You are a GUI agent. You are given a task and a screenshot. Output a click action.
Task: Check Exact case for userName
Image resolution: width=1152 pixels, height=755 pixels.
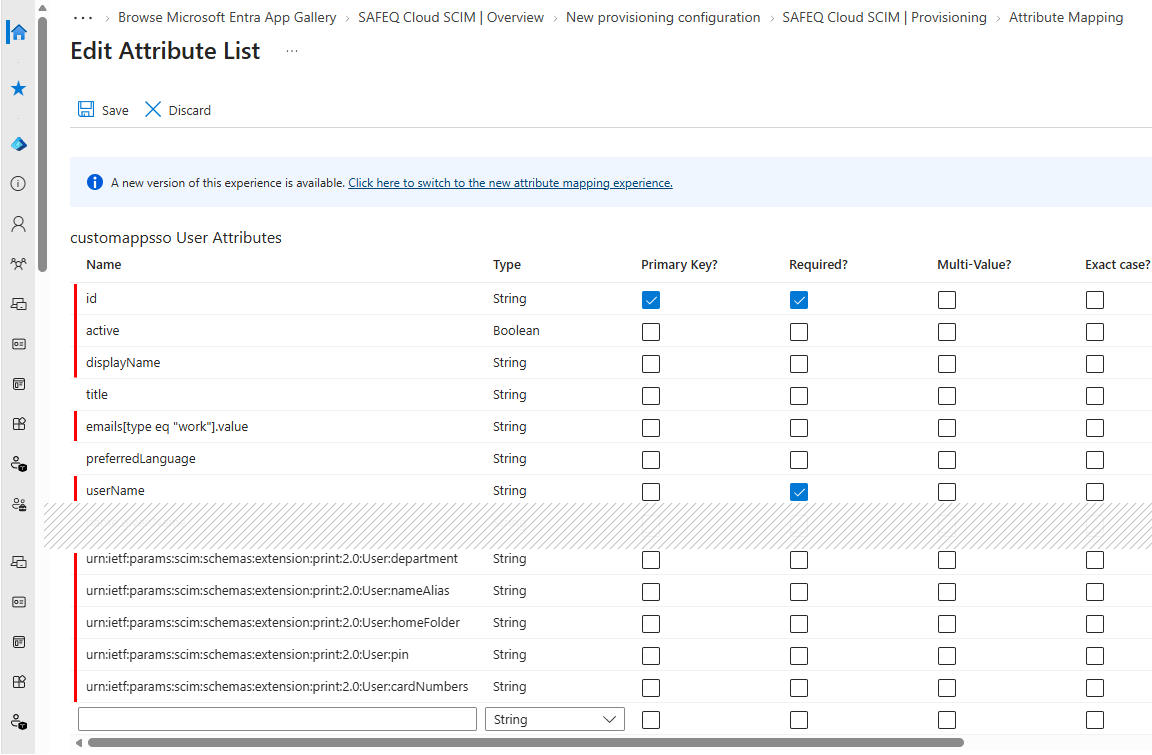pyautogui.click(x=1095, y=491)
